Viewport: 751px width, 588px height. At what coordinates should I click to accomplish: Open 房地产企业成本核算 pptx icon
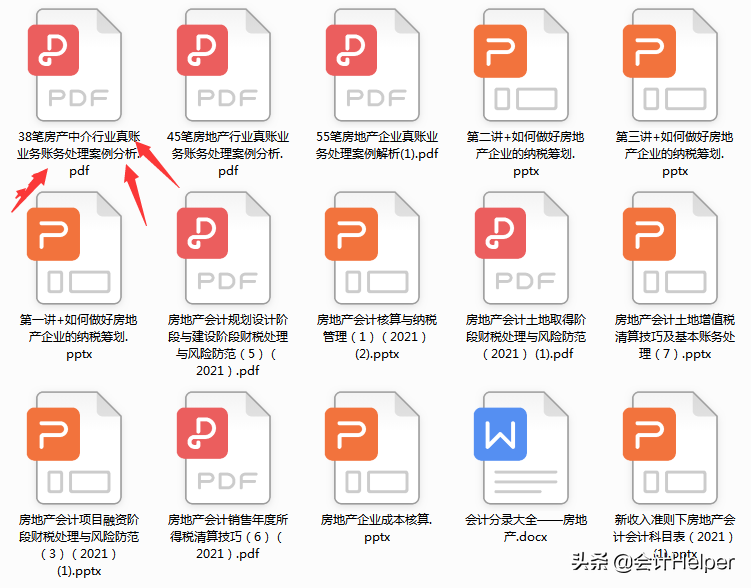tap(373, 448)
